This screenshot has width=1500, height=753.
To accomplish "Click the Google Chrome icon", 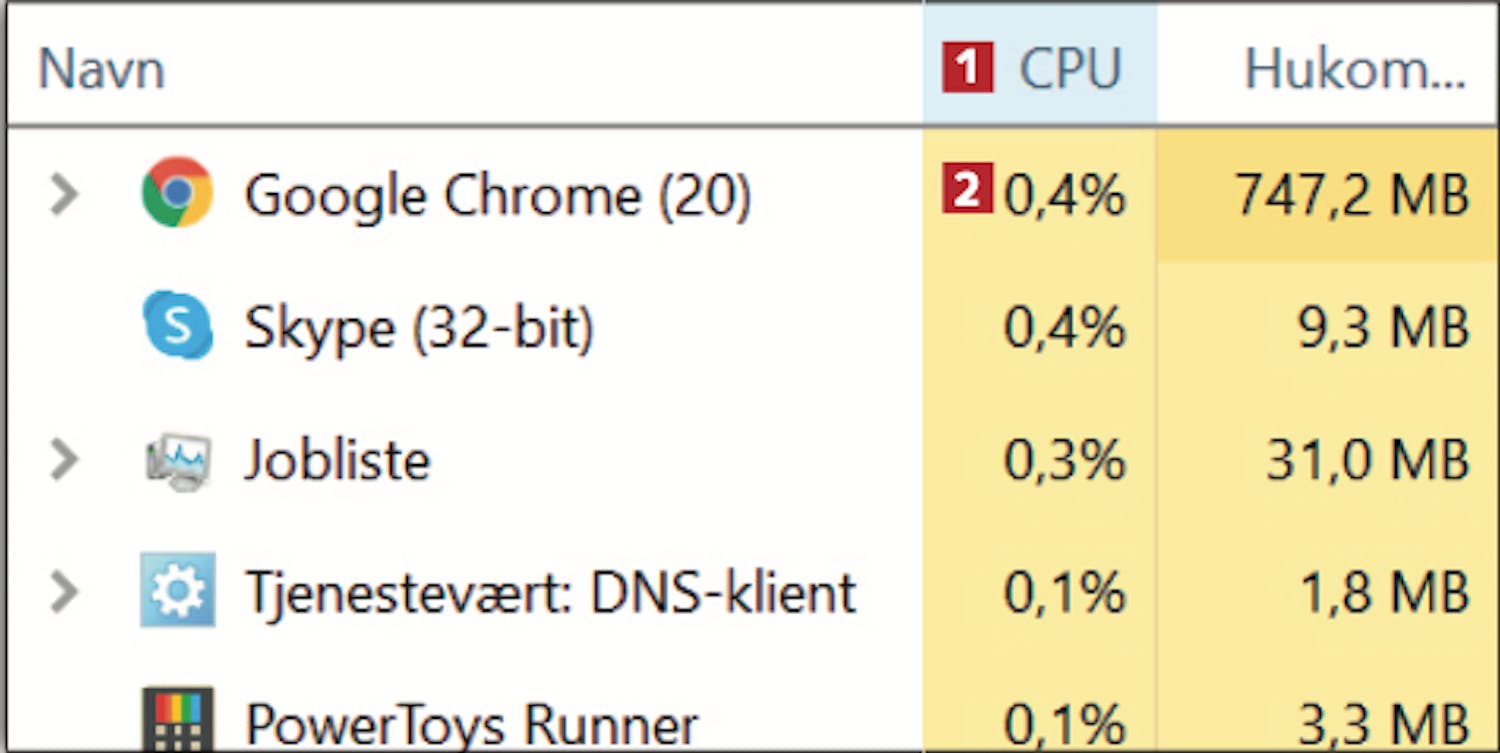I will (x=177, y=194).
